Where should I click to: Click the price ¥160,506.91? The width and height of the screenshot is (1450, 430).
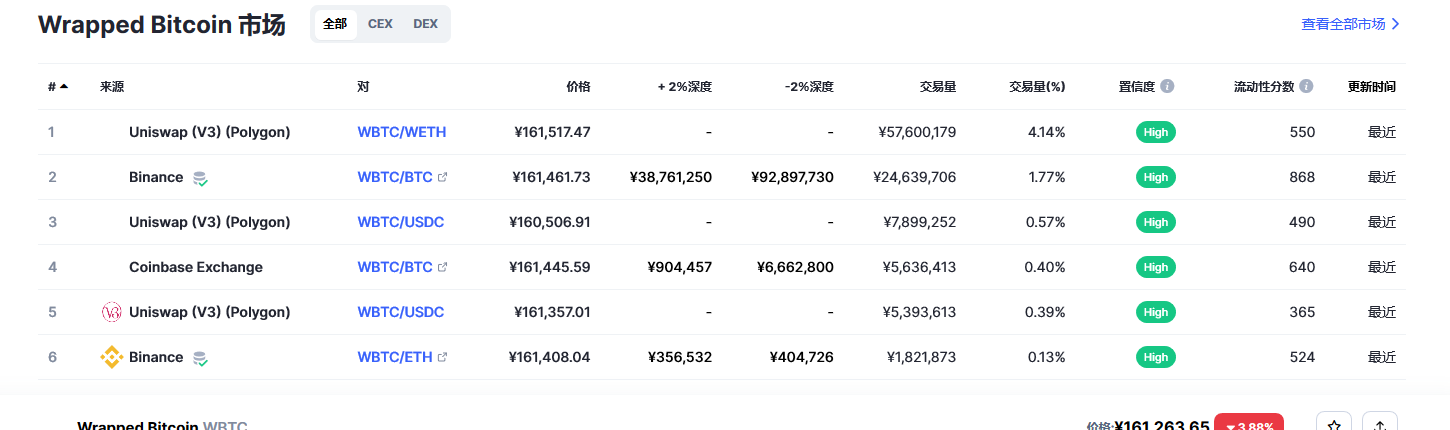point(550,222)
